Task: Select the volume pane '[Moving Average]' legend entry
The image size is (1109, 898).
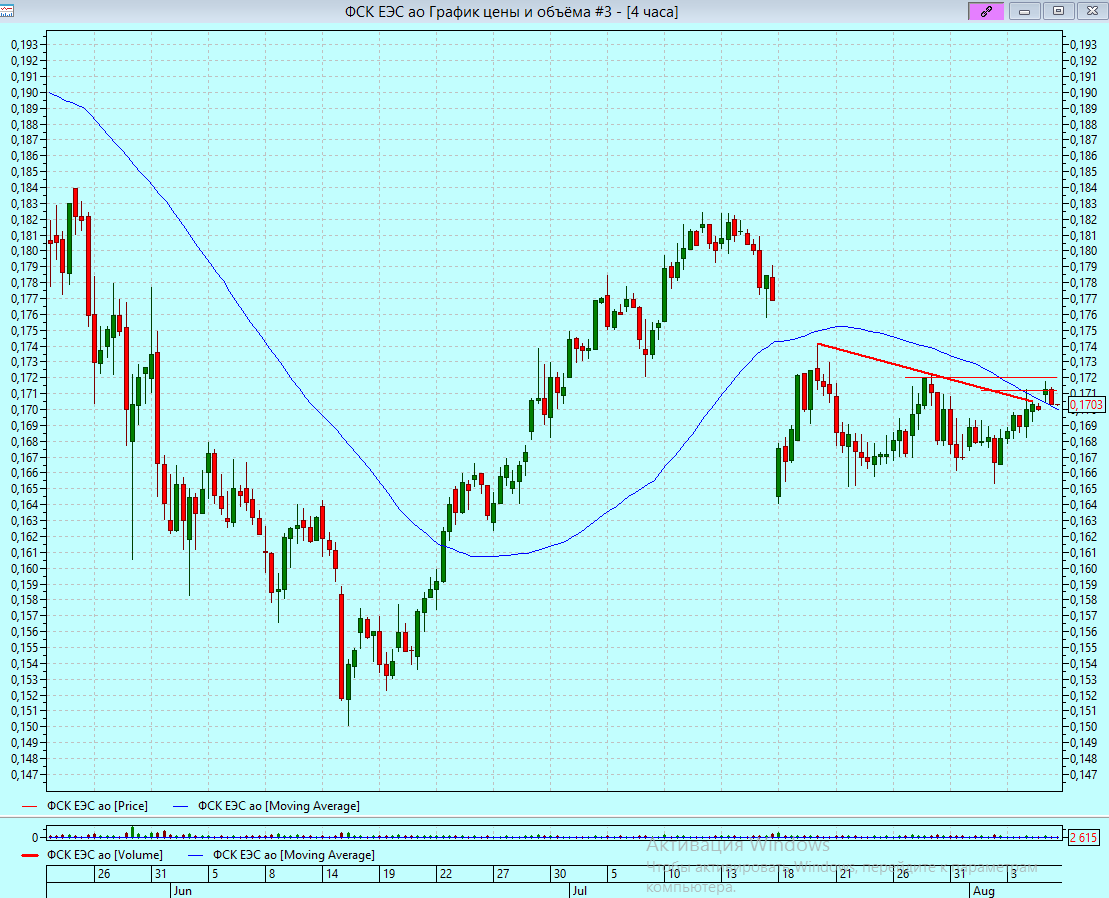Action: click(x=294, y=854)
